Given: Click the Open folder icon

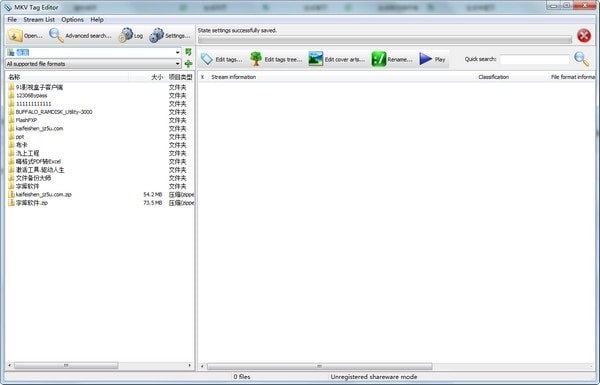Looking at the screenshot, I should pos(15,35).
